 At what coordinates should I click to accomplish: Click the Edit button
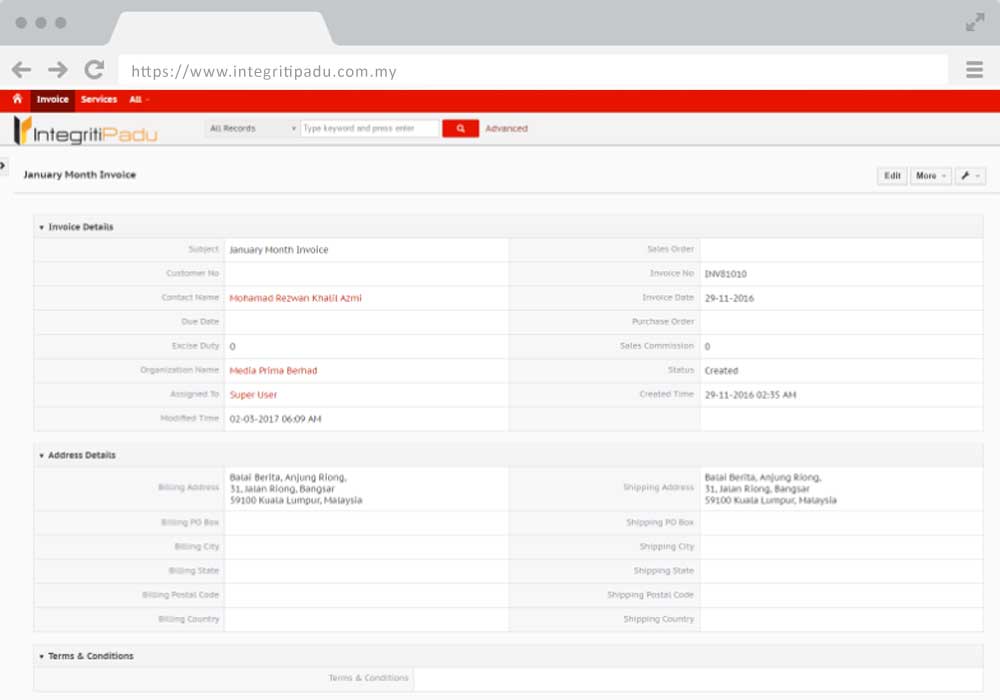pos(892,176)
